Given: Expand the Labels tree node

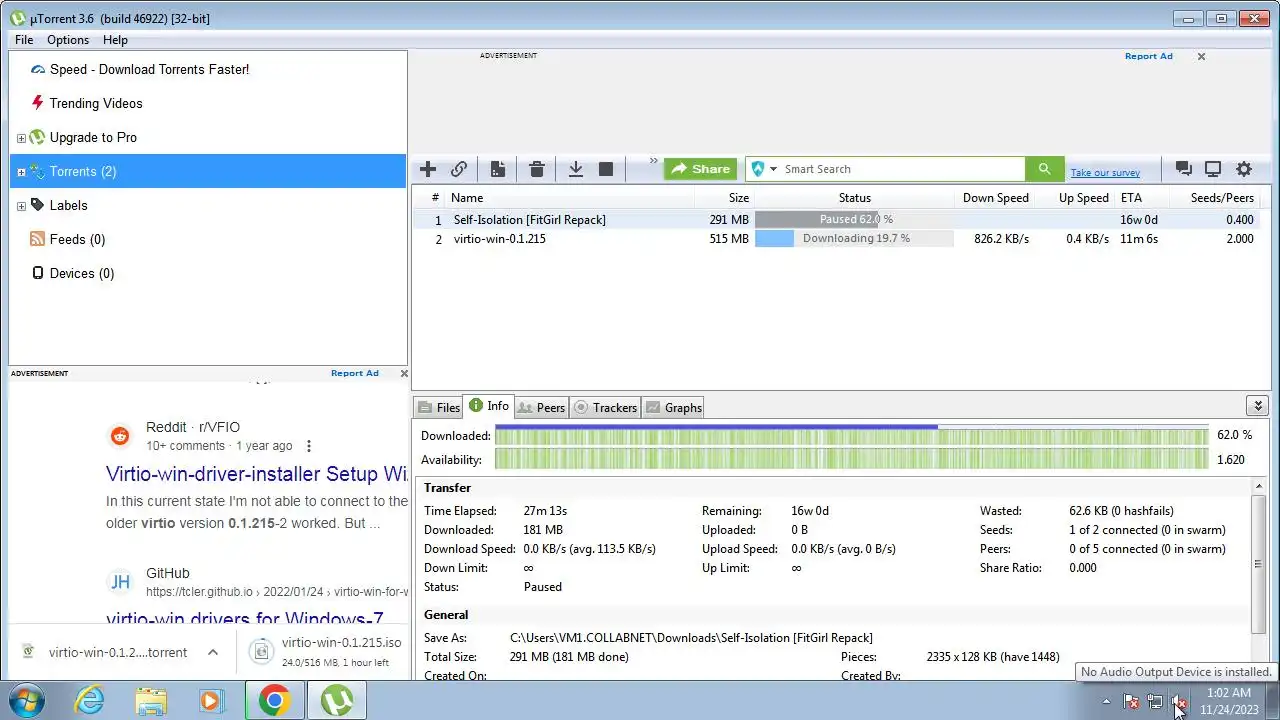Looking at the screenshot, I should point(21,206).
